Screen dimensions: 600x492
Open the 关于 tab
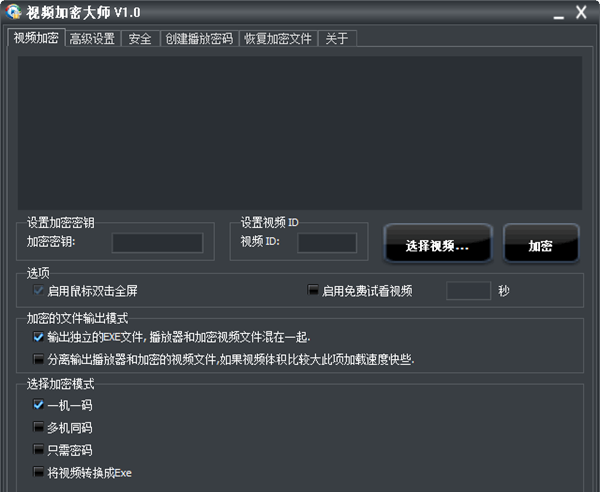tap(337, 39)
